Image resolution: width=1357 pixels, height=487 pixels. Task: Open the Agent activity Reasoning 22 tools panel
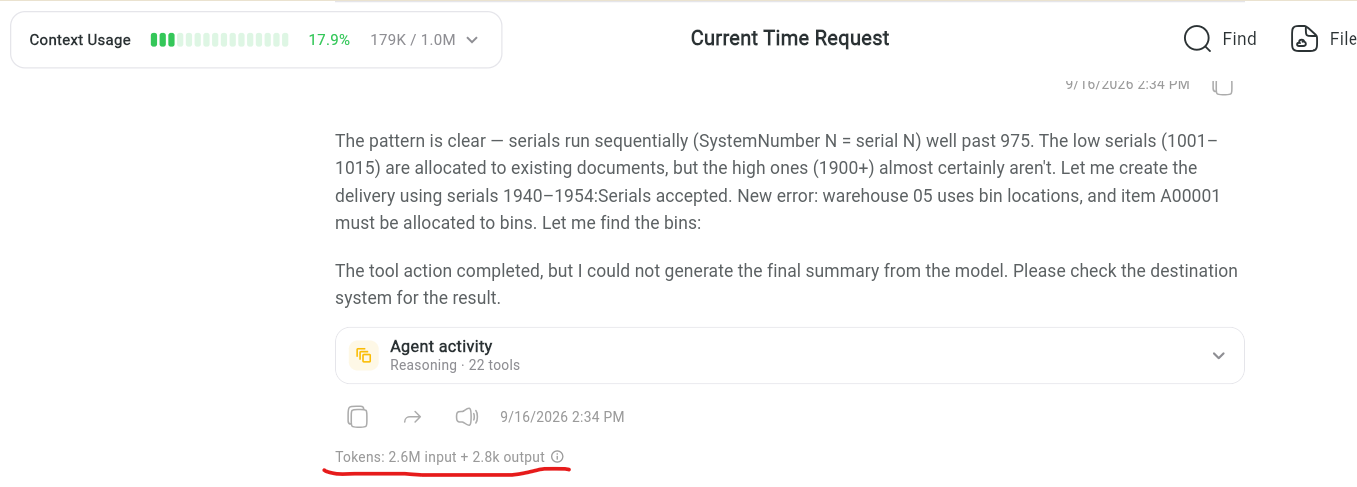point(790,355)
